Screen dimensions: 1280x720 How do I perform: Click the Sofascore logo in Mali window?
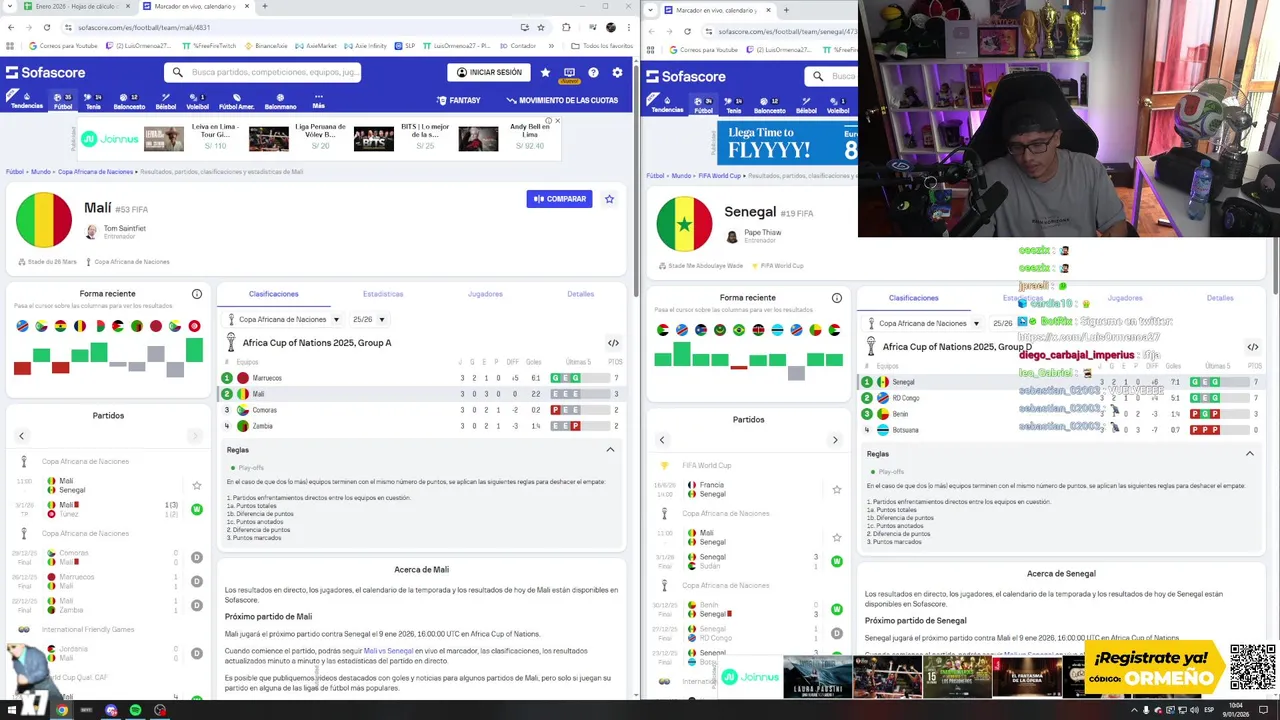pos(46,72)
